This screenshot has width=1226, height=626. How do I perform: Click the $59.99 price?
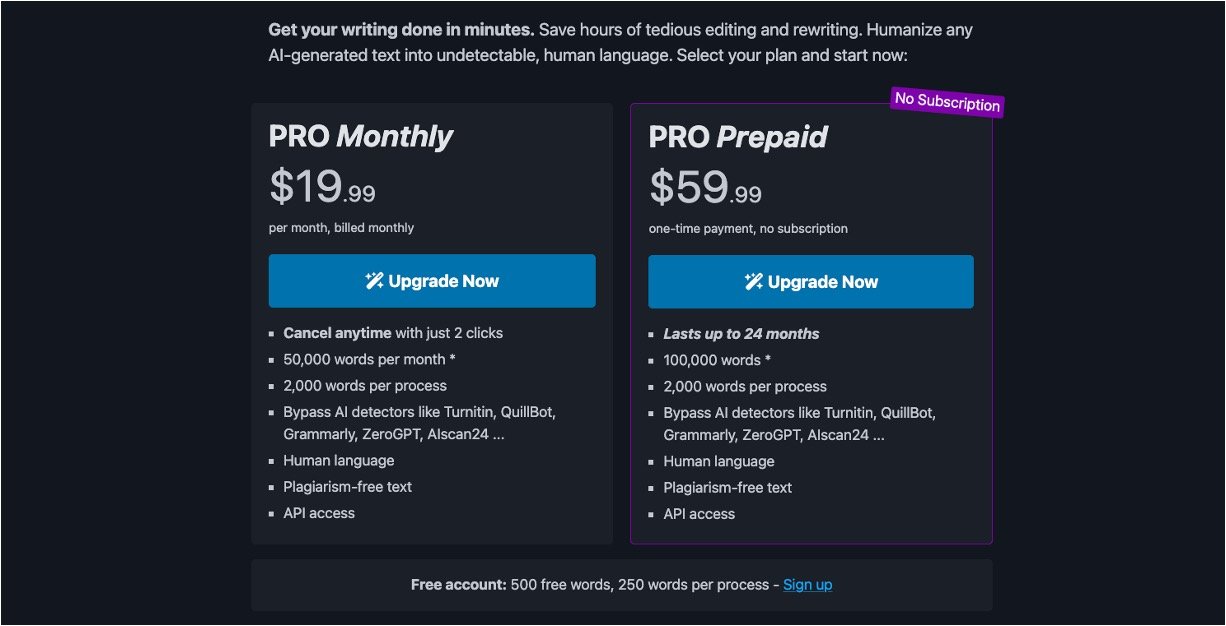point(705,187)
